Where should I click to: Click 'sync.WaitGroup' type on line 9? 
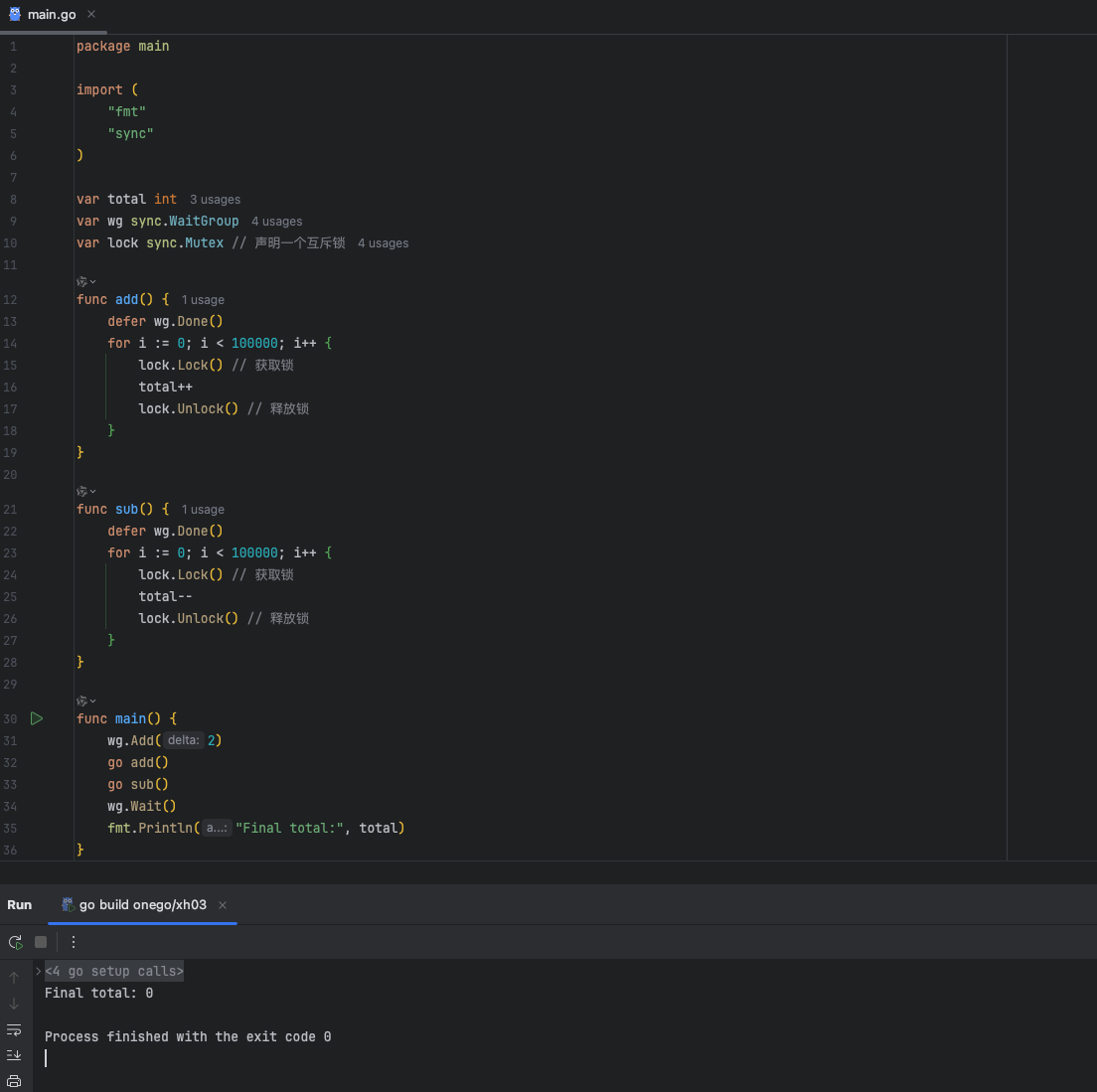[185, 221]
